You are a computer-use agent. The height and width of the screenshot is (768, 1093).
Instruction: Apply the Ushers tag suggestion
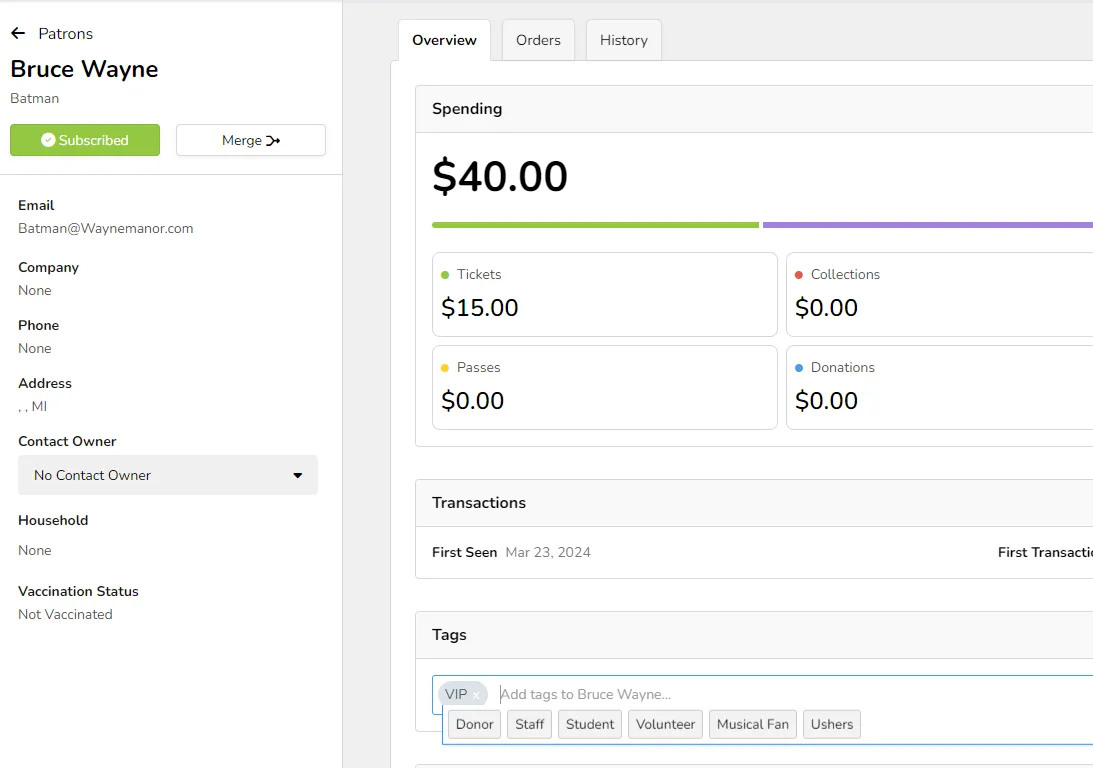832,724
